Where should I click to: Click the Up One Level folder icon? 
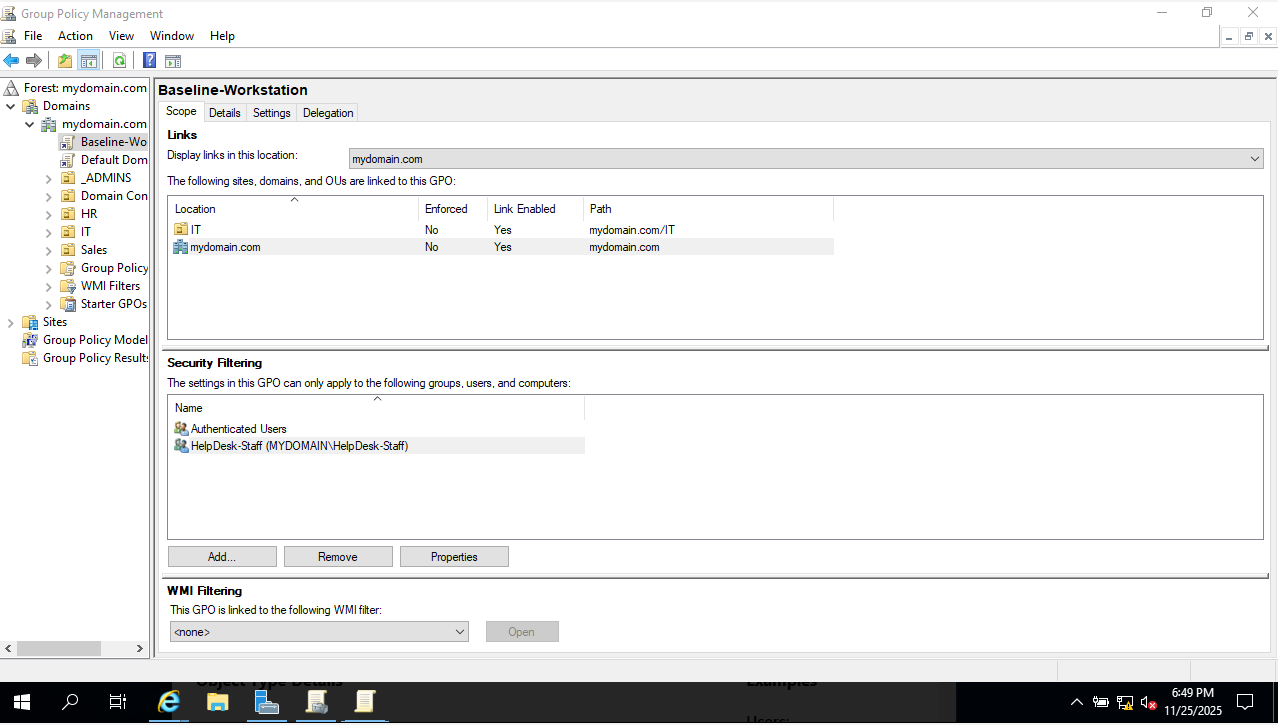(x=65, y=61)
